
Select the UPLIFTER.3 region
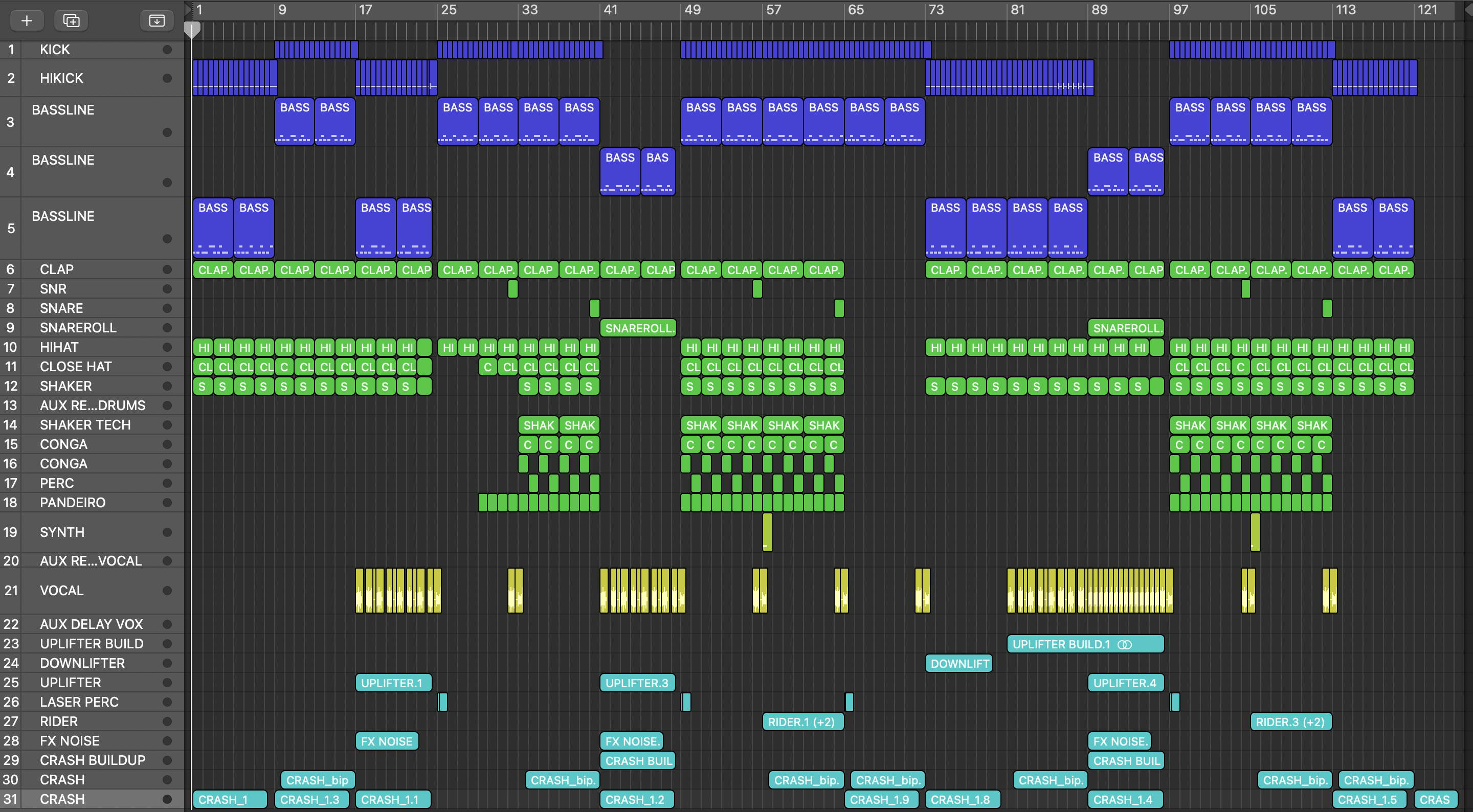pos(638,683)
